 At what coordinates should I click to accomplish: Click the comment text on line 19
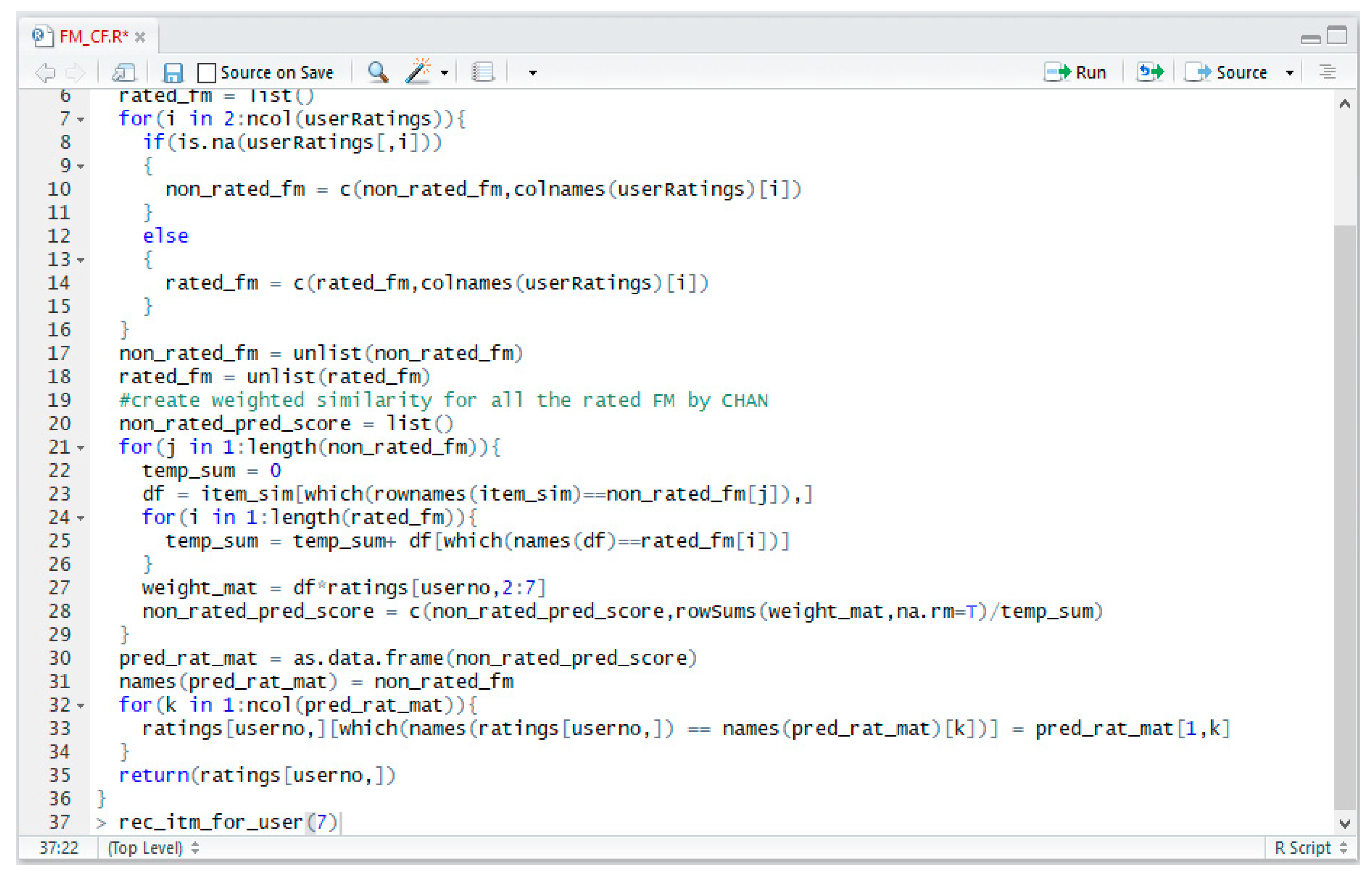tap(443, 401)
